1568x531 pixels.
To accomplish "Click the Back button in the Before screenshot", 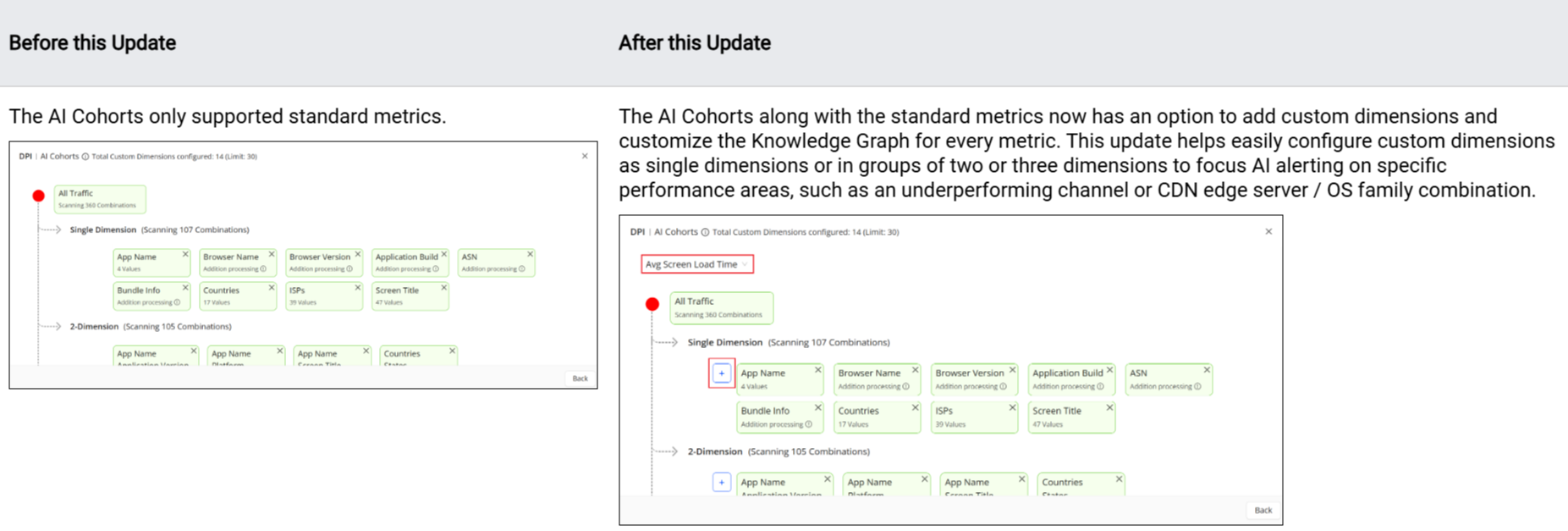I will (x=580, y=379).
